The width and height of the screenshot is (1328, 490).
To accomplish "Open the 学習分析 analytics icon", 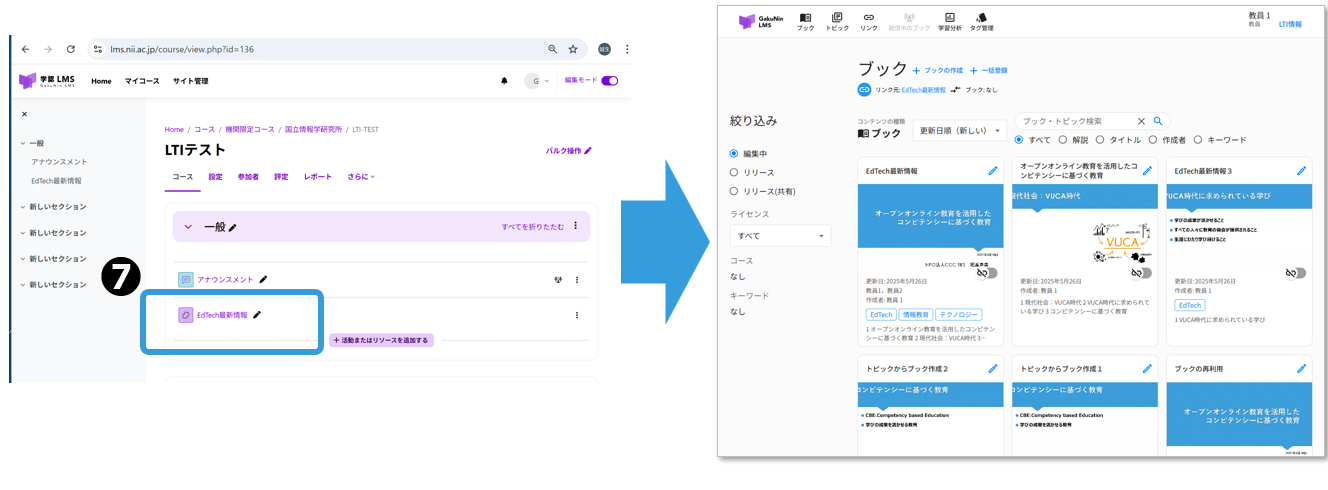I will (949, 20).
